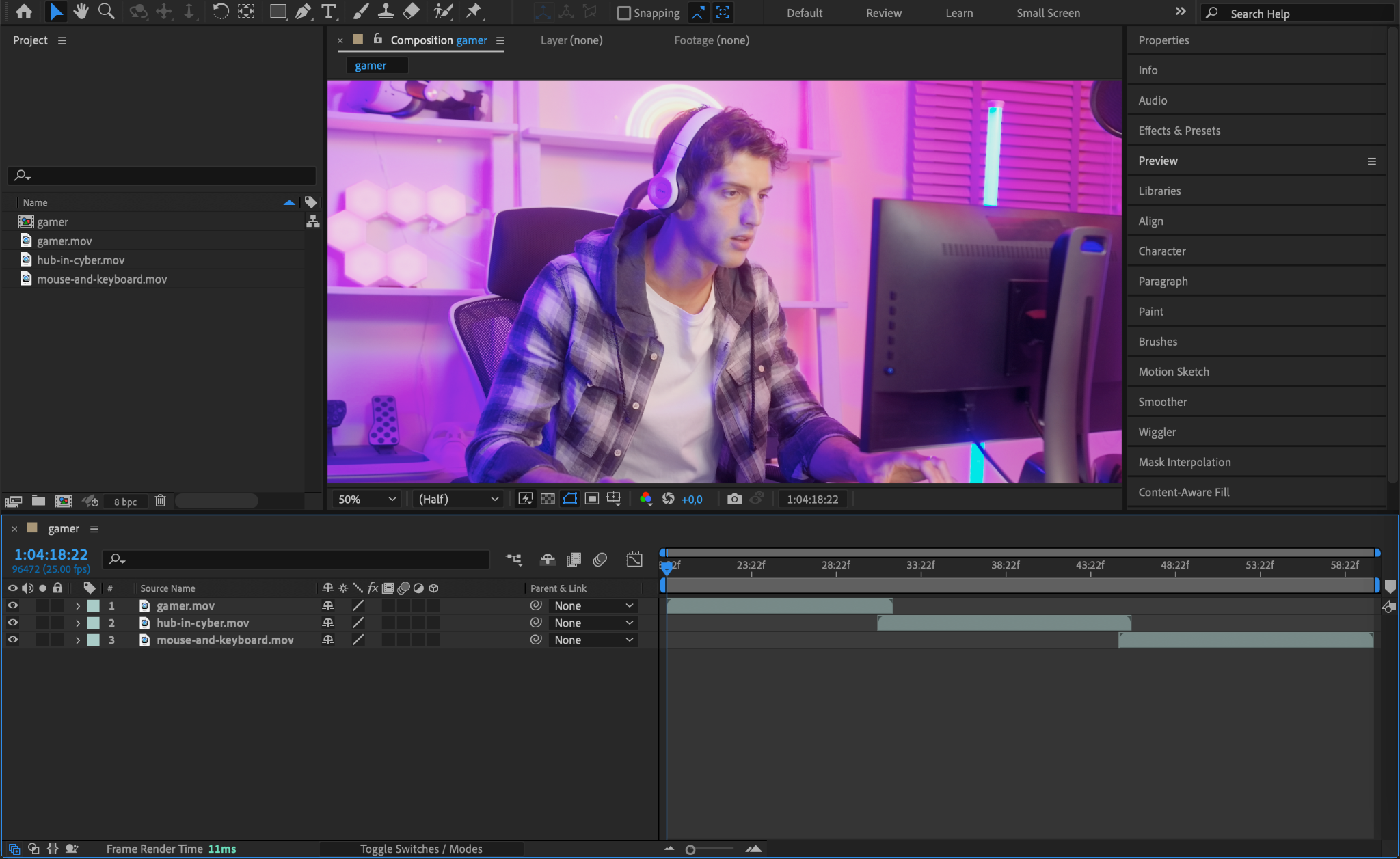Select hub-in-cyber.mov in the Project panel

point(81,260)
